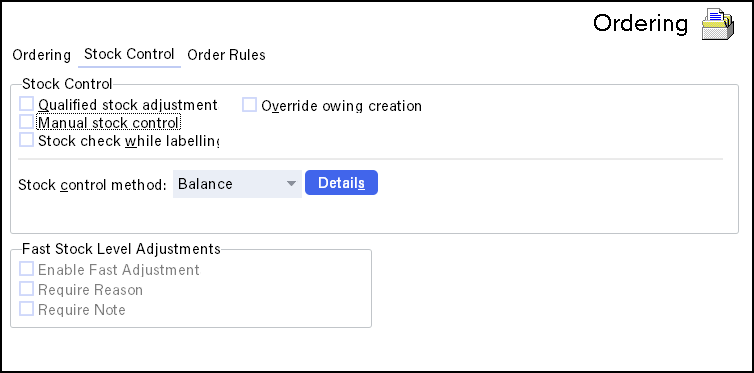This screenshot has width=754, height=373.
Task: Click the 'Stock control method:' label
Action: [x=92, y=185]
